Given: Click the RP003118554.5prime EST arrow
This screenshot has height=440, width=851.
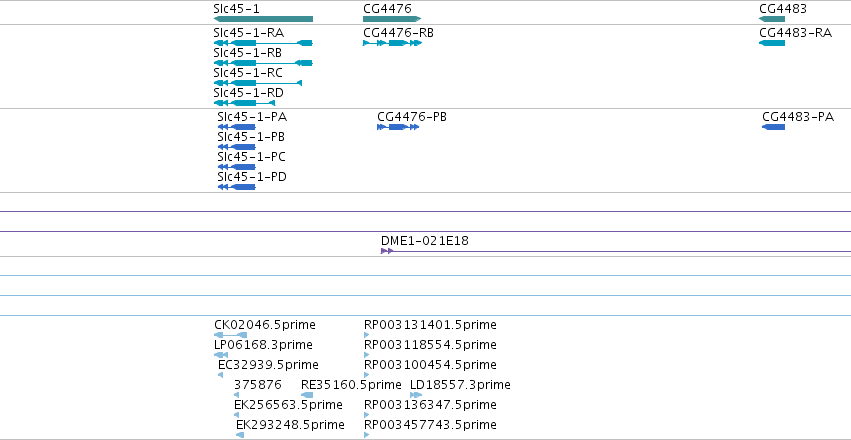Looking at the screenshot, I should (366, 355).
